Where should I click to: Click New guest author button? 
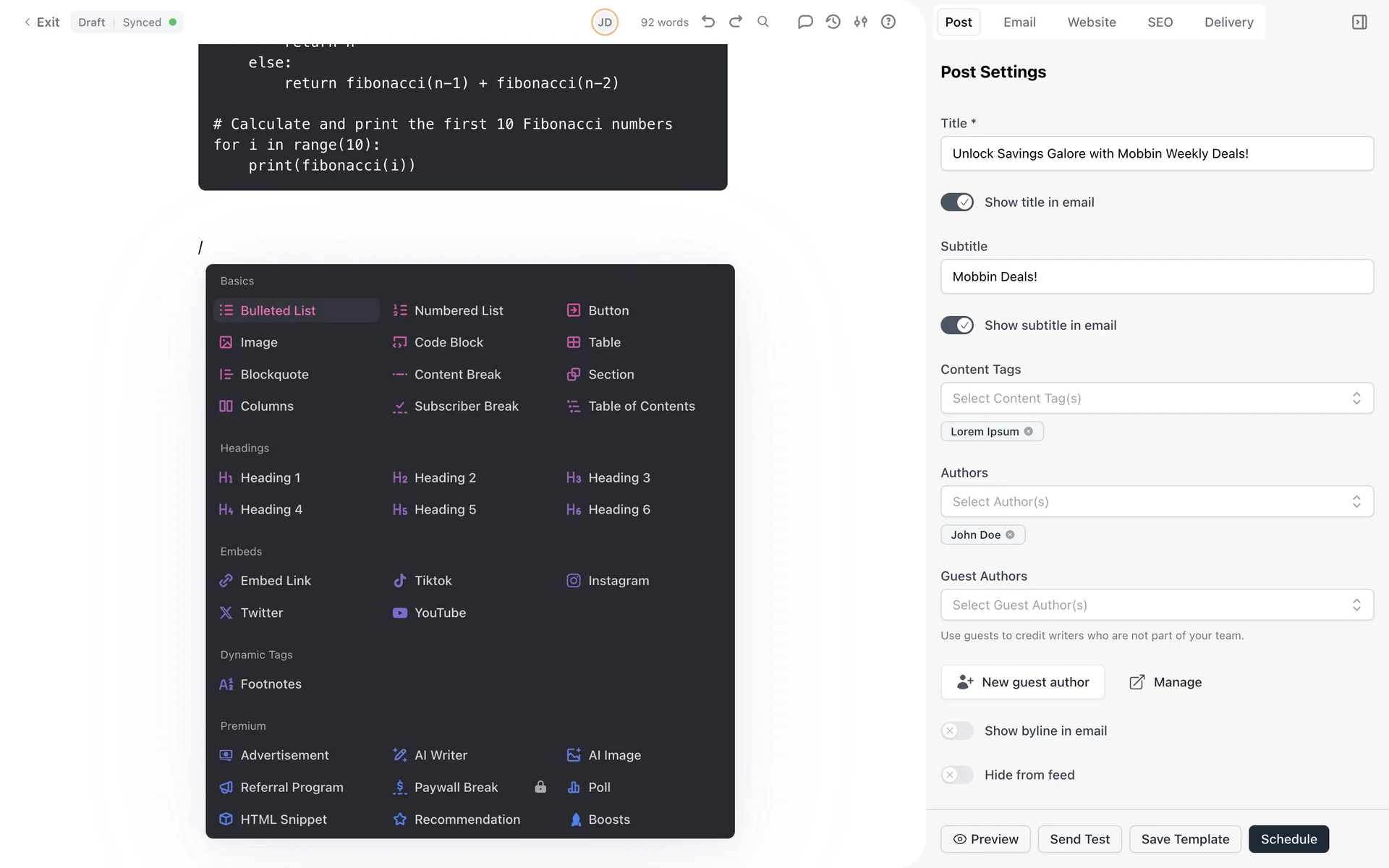coord(1022,682)
